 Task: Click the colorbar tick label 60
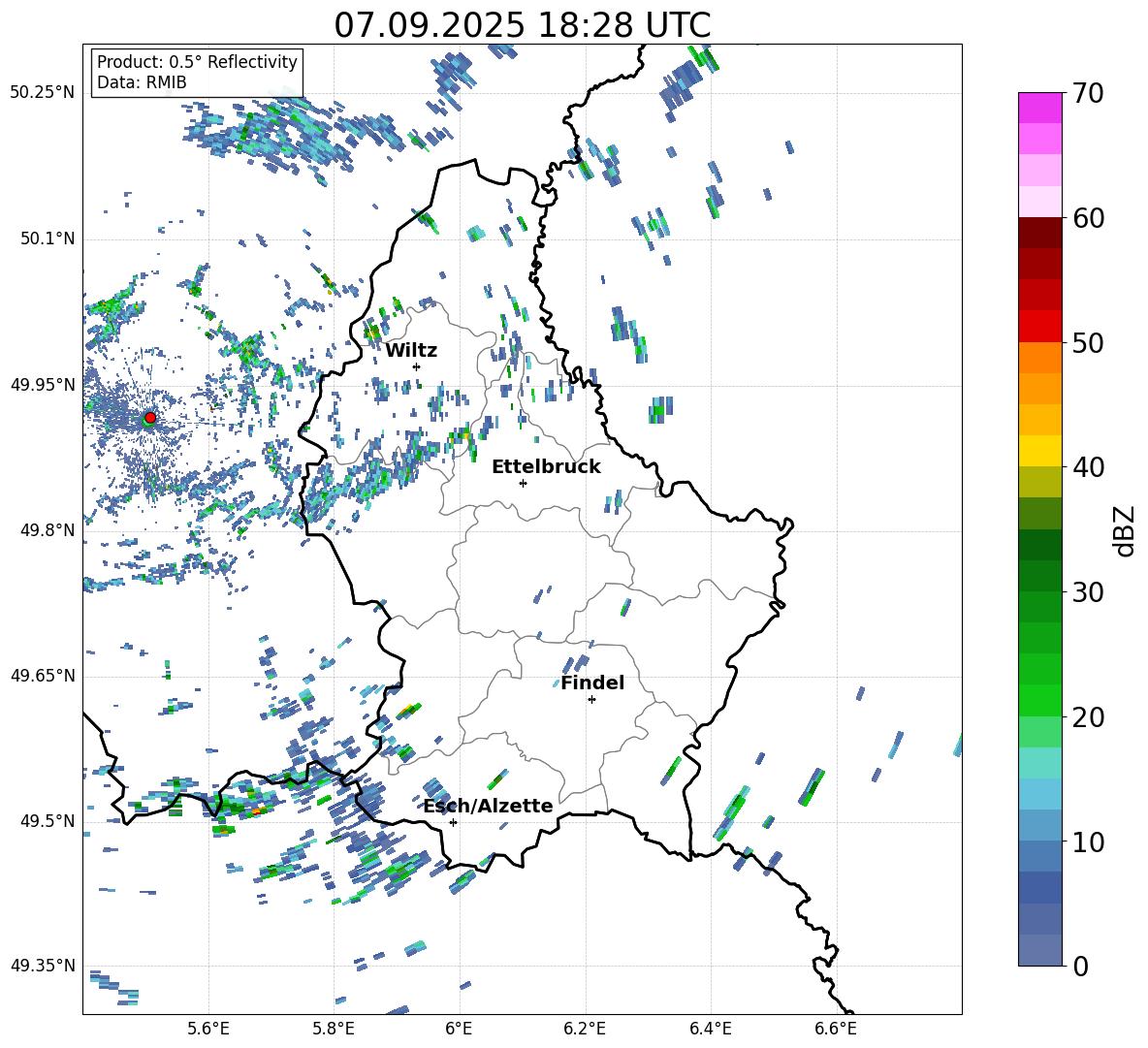tap(1088, 218)
